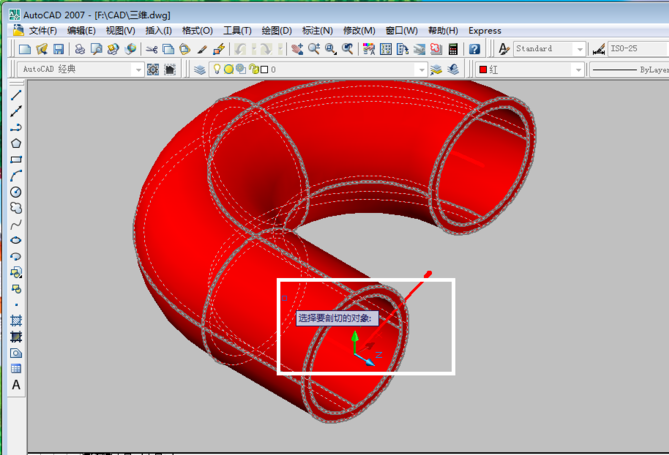The image size is (669, 455).
Task: Expand the 红 color control dropdown
Action: pos(577,70)
